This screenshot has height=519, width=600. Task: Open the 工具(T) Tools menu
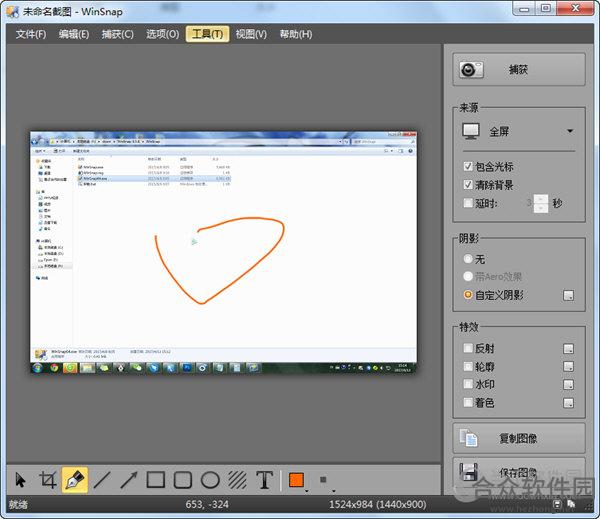pos(207,34)
